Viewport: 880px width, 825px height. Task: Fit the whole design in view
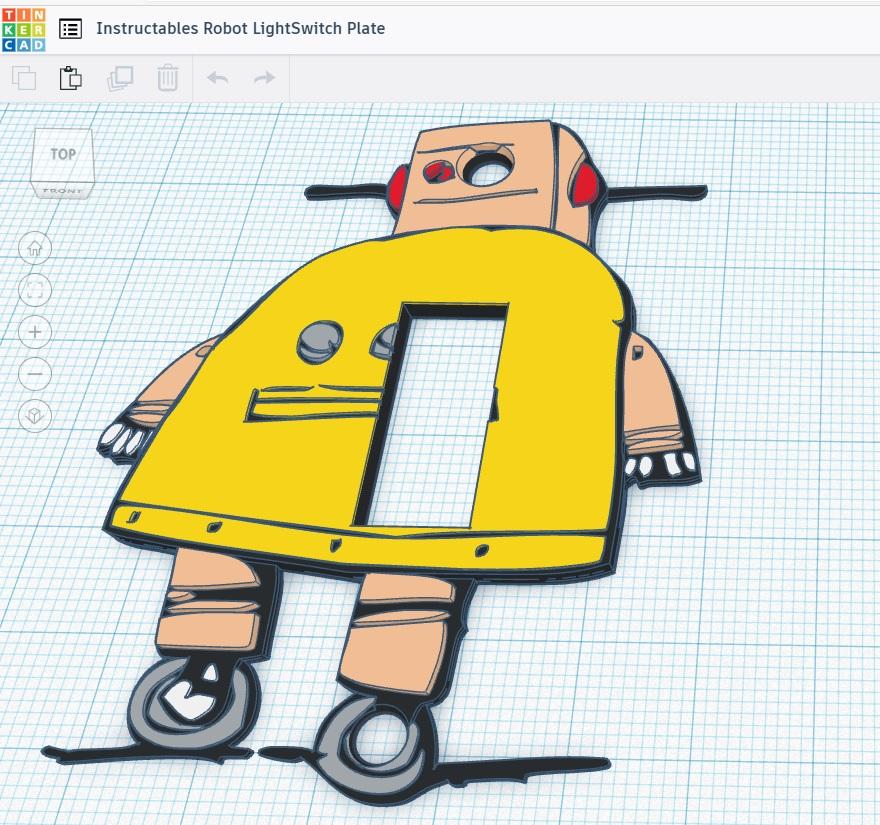pos(35,290)
